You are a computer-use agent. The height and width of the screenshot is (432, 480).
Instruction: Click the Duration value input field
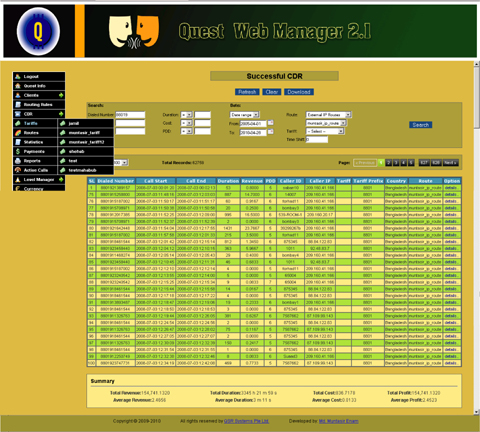tap(203, 115)
